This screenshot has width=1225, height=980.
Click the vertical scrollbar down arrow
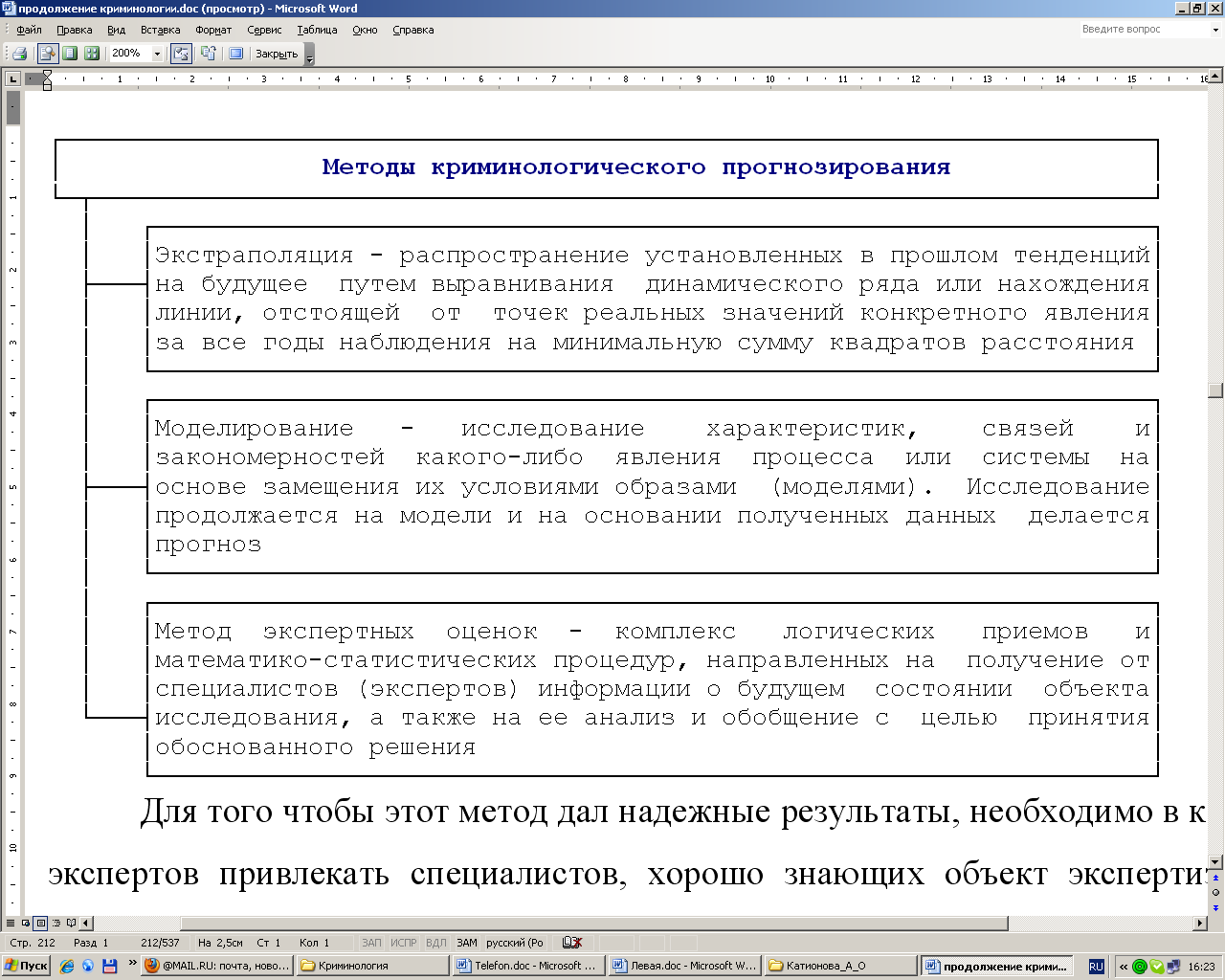pyautogui.click(x=1215, y=861)
